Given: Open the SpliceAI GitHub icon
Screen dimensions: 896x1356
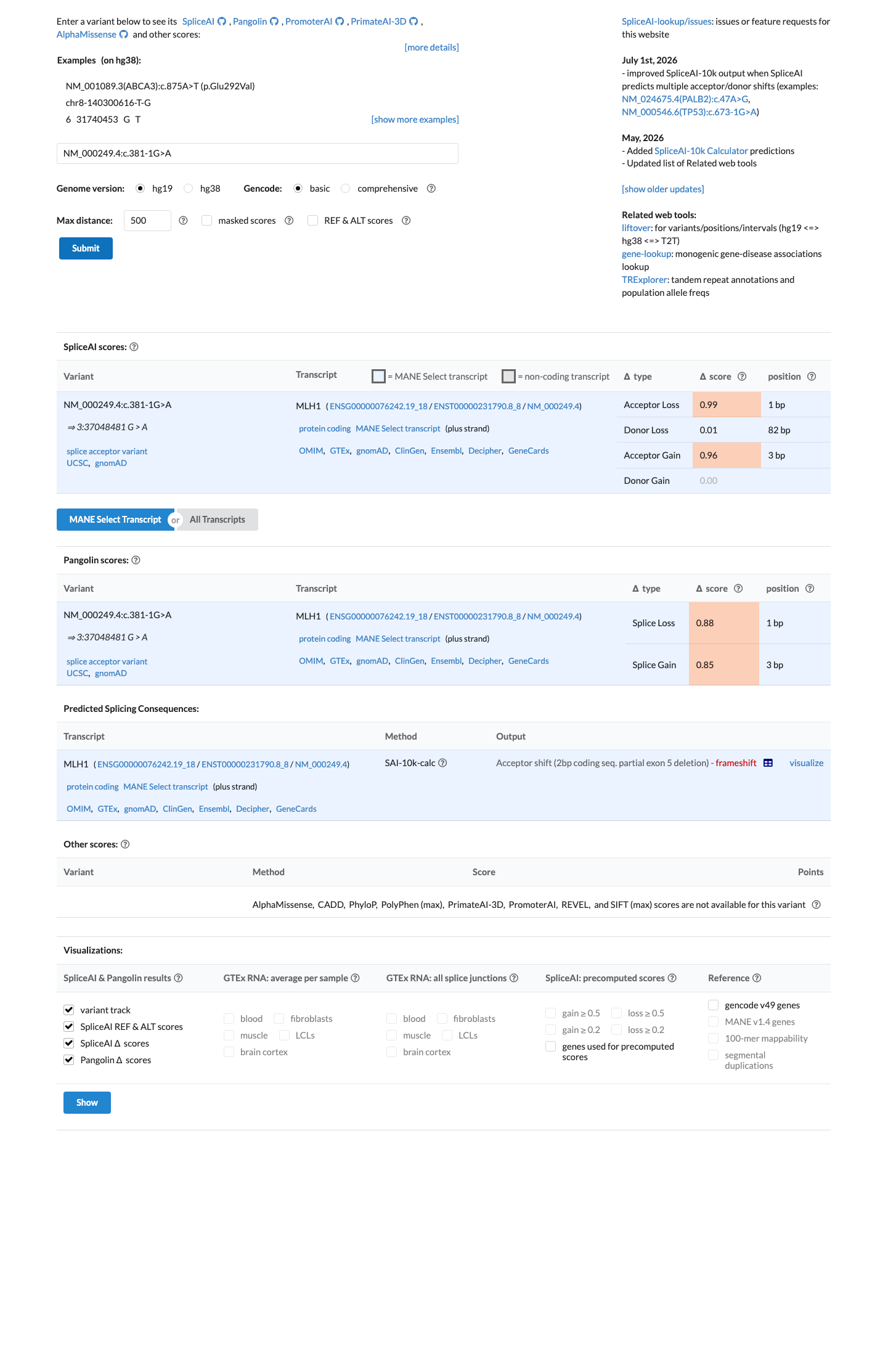Looking at the screenshot, I should click(x=222, y=22).
